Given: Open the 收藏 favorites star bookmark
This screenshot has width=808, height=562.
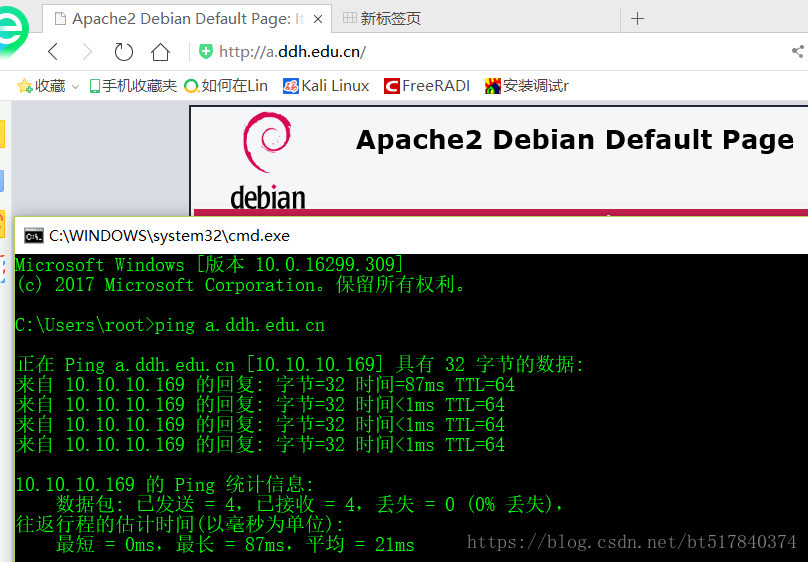Looking at the screenshot, I should tap(41, 86).
